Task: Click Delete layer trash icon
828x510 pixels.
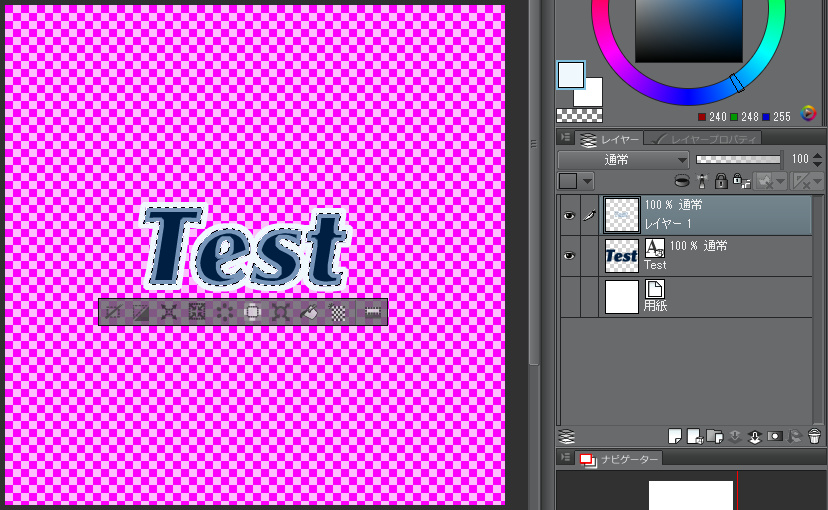Action: coord(814,437)
